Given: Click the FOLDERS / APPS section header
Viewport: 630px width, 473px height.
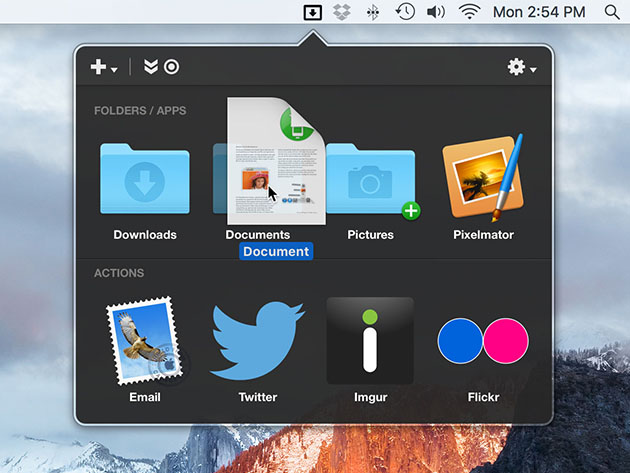Looking at the screenshot, I should 140,111.
